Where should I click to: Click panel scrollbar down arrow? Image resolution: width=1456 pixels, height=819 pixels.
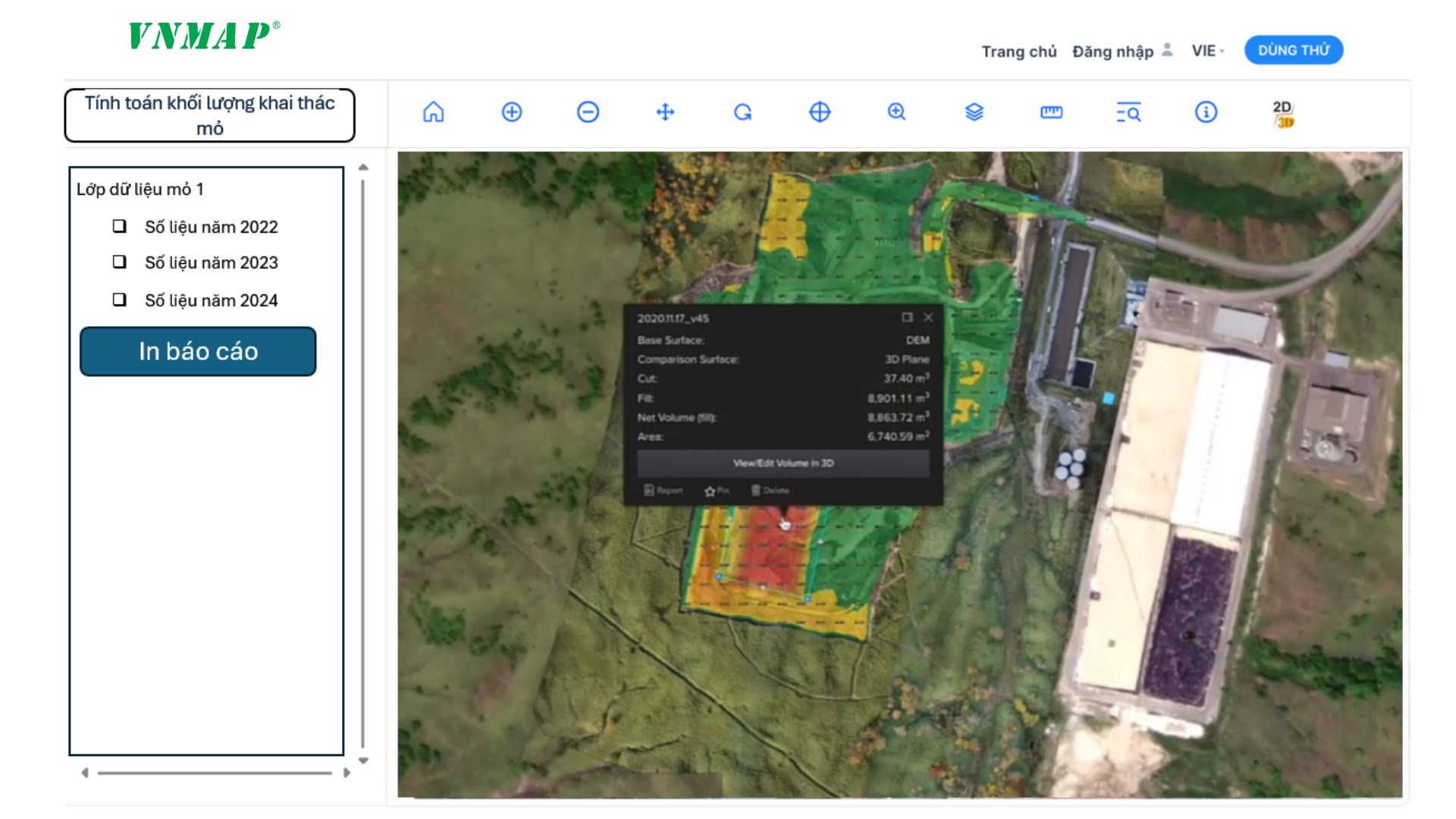coord(363,761)
